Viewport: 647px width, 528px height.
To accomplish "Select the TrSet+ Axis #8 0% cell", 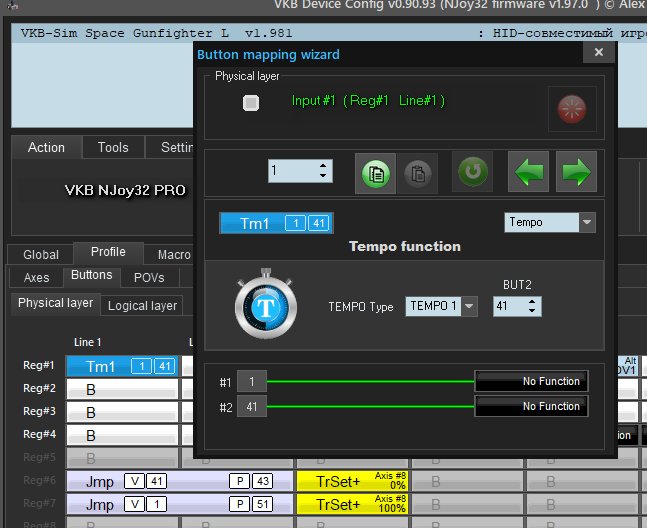I will tap(352, 481).
